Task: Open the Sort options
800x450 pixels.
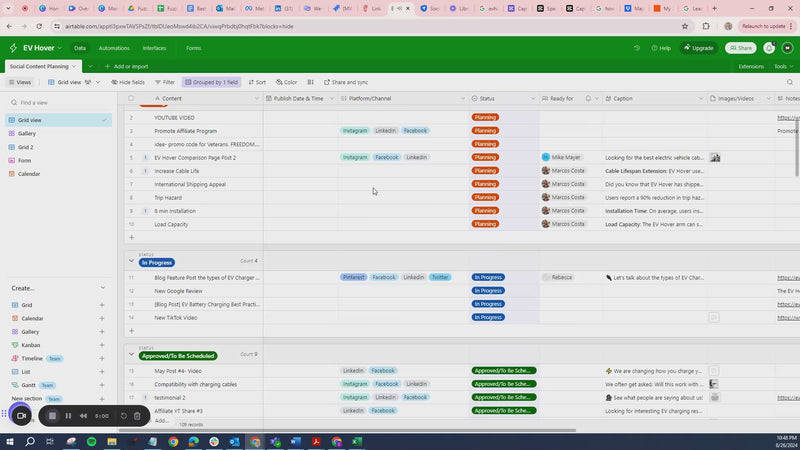Action: point(257,82)
